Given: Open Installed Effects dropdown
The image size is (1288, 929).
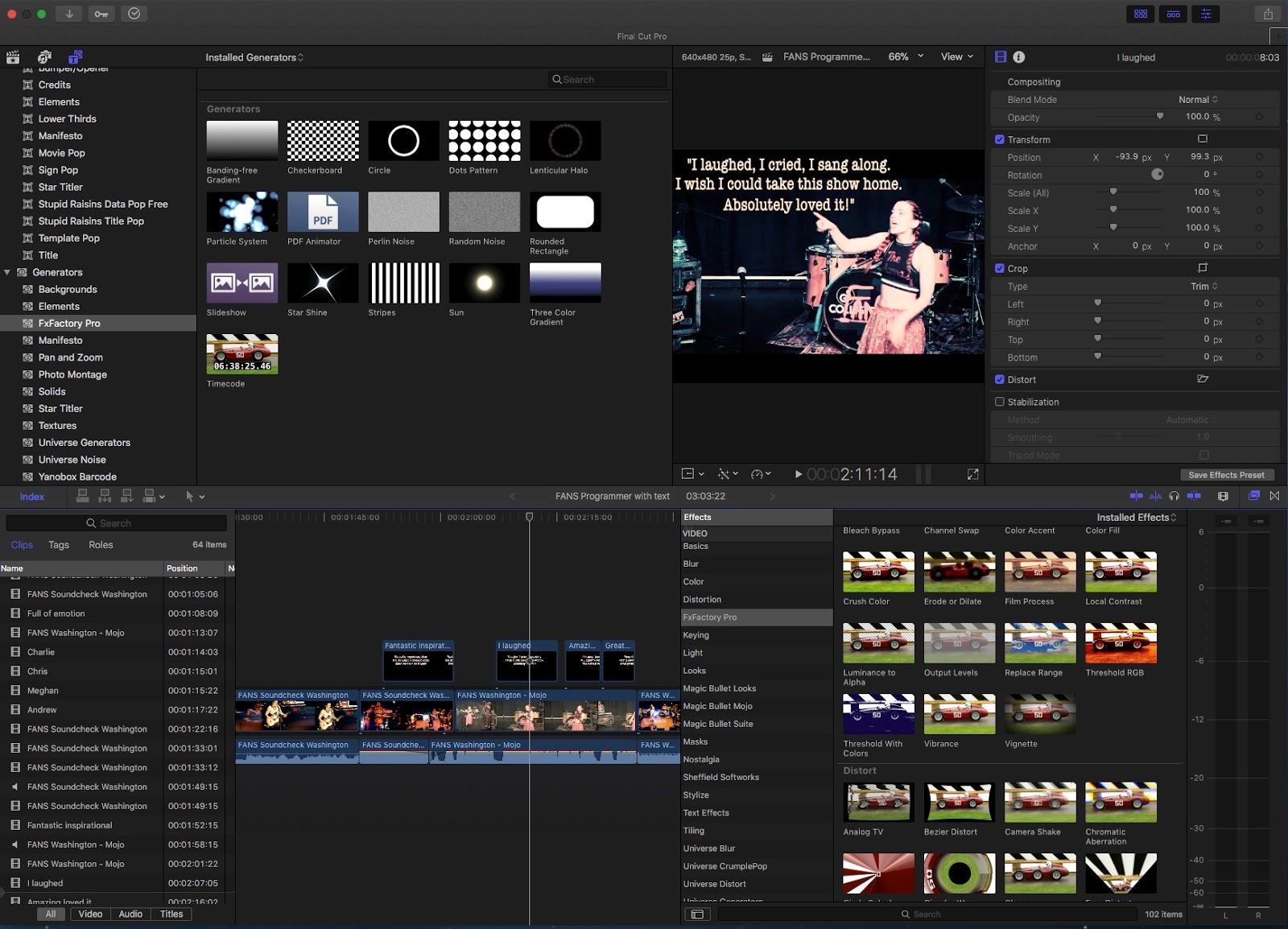Looking at the screenshot, I should pyautogui.click(x=1136, y=518).
